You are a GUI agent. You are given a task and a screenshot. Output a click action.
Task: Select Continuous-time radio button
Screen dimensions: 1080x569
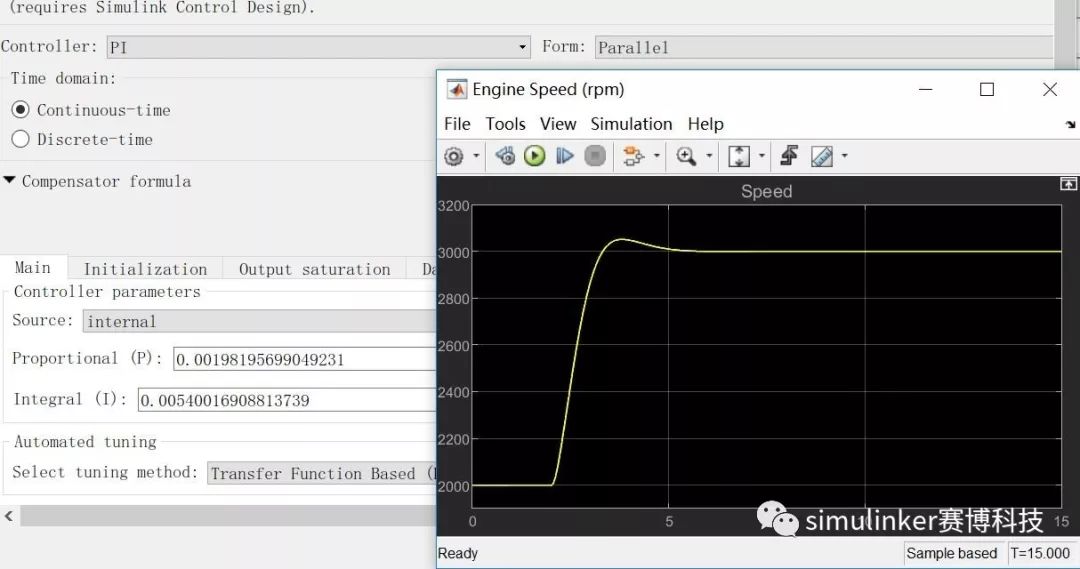coord(20,110)
